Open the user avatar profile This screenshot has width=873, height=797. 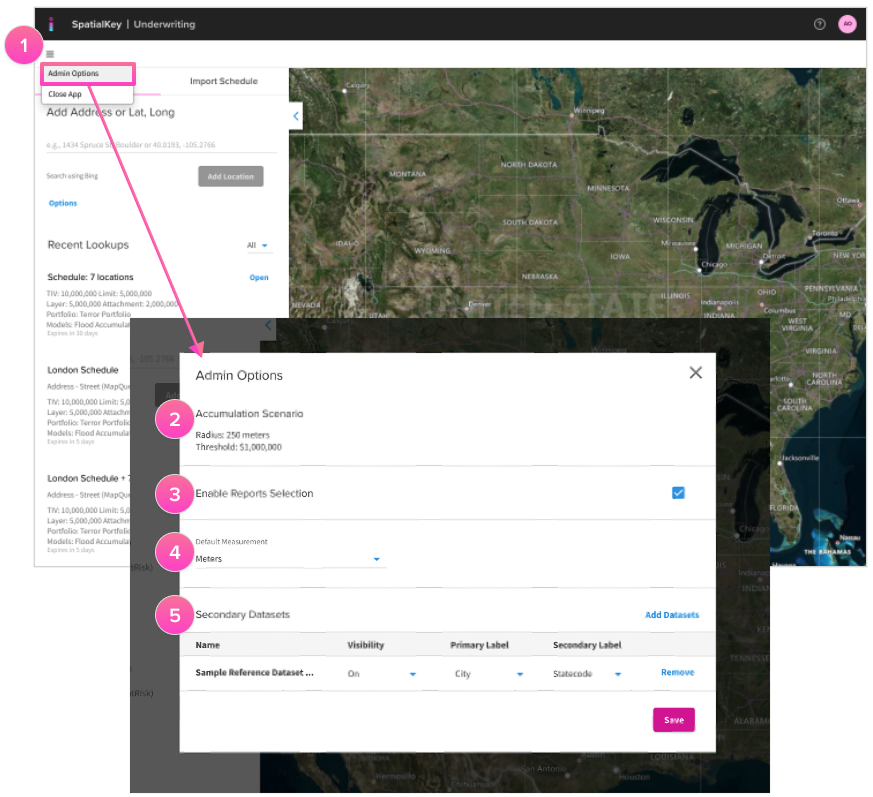[847, 24]
